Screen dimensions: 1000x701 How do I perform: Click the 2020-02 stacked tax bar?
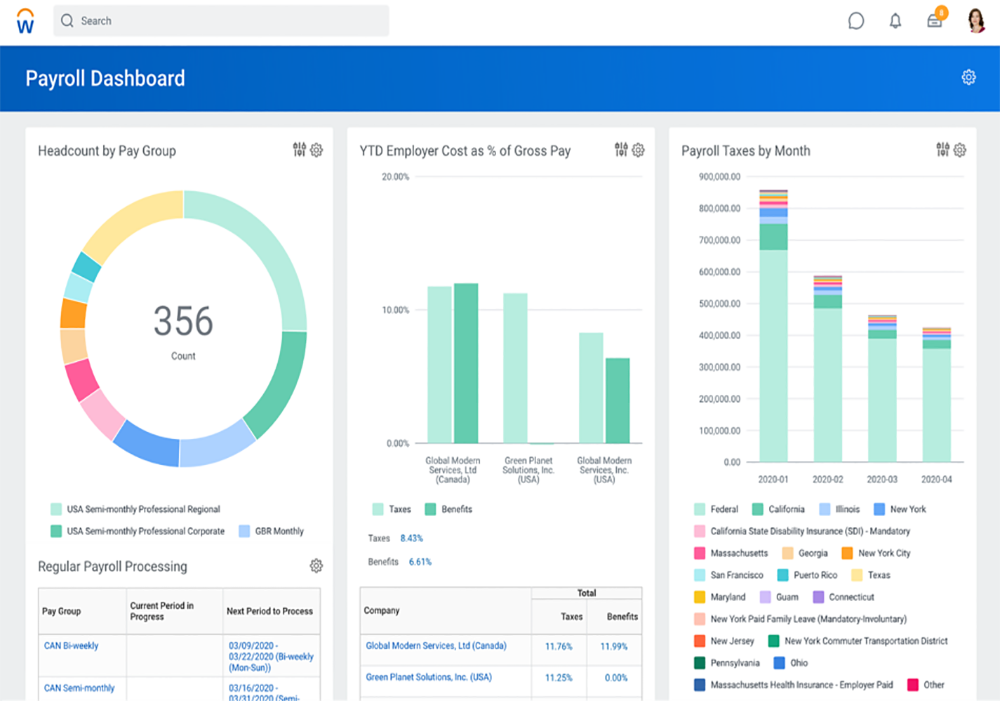[828, 368]
